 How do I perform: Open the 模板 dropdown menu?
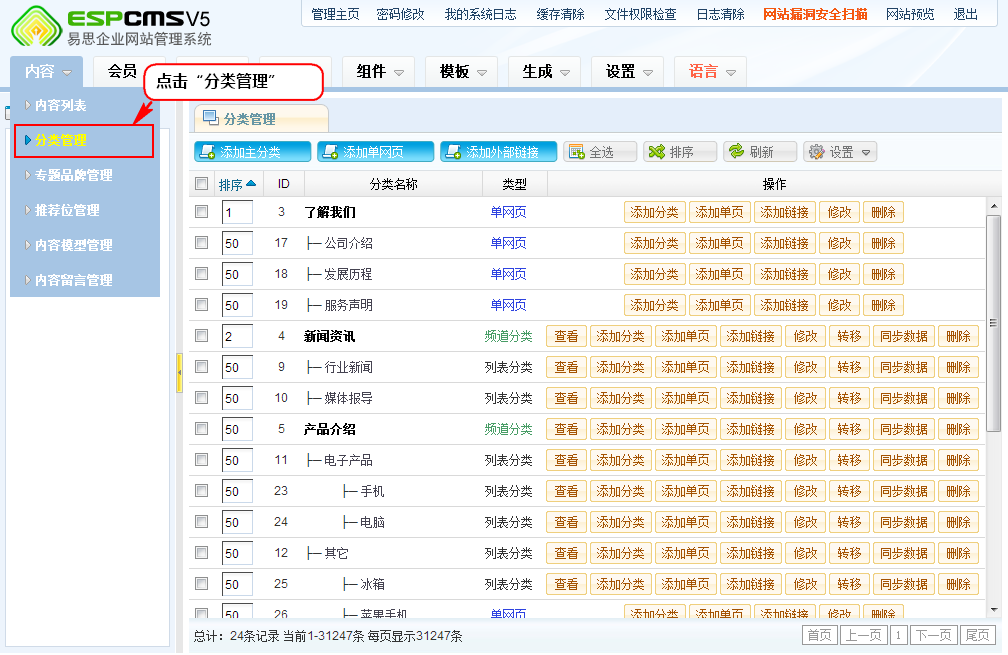[x=462, y=71]
